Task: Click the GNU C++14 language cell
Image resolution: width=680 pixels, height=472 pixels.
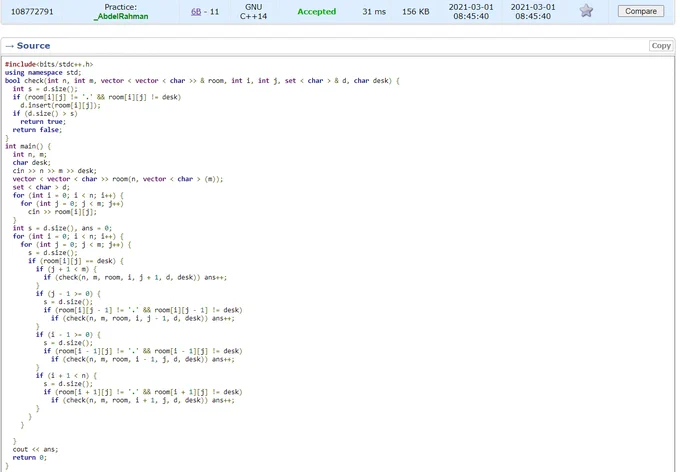Action: tap(253, 12)
